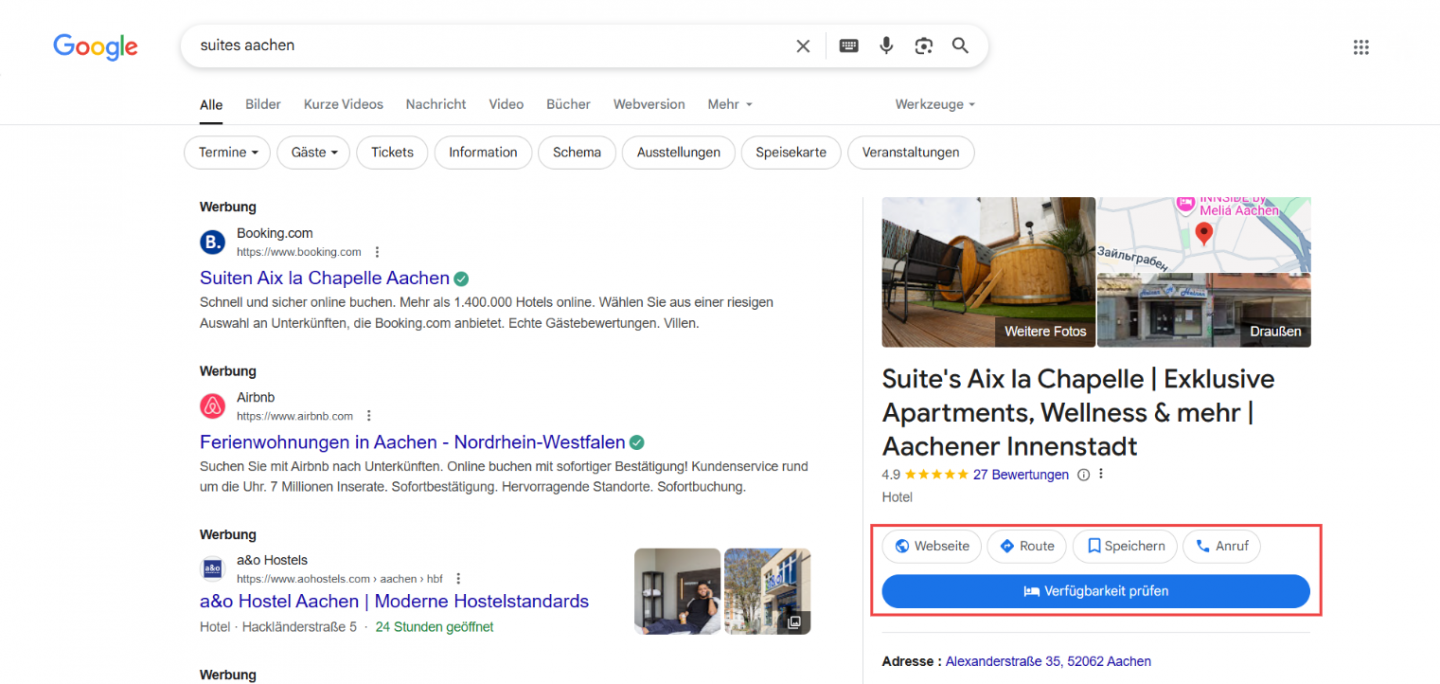This screenshot has height=684, width=1440.
Task: Click the https://www.booking.com URL text
Action: click(299, 252)
